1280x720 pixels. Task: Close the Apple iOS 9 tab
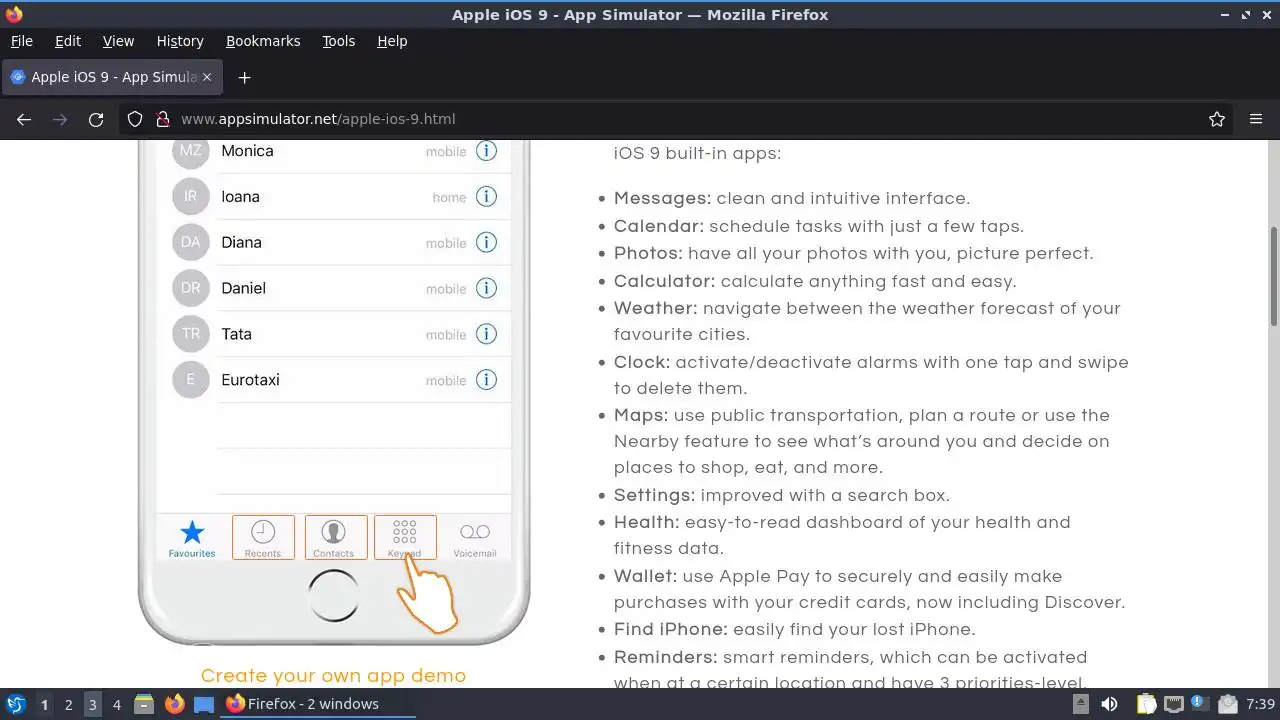pyautogui.click(x=207, y=77)
